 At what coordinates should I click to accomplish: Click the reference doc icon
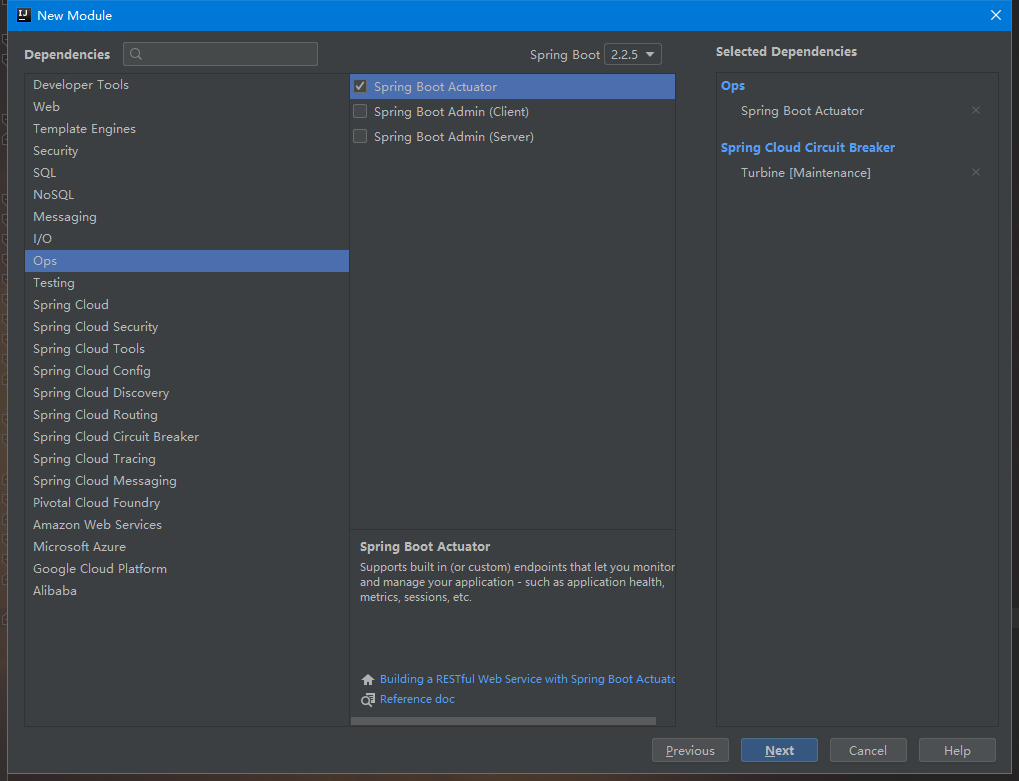click(x=368, y=699)
